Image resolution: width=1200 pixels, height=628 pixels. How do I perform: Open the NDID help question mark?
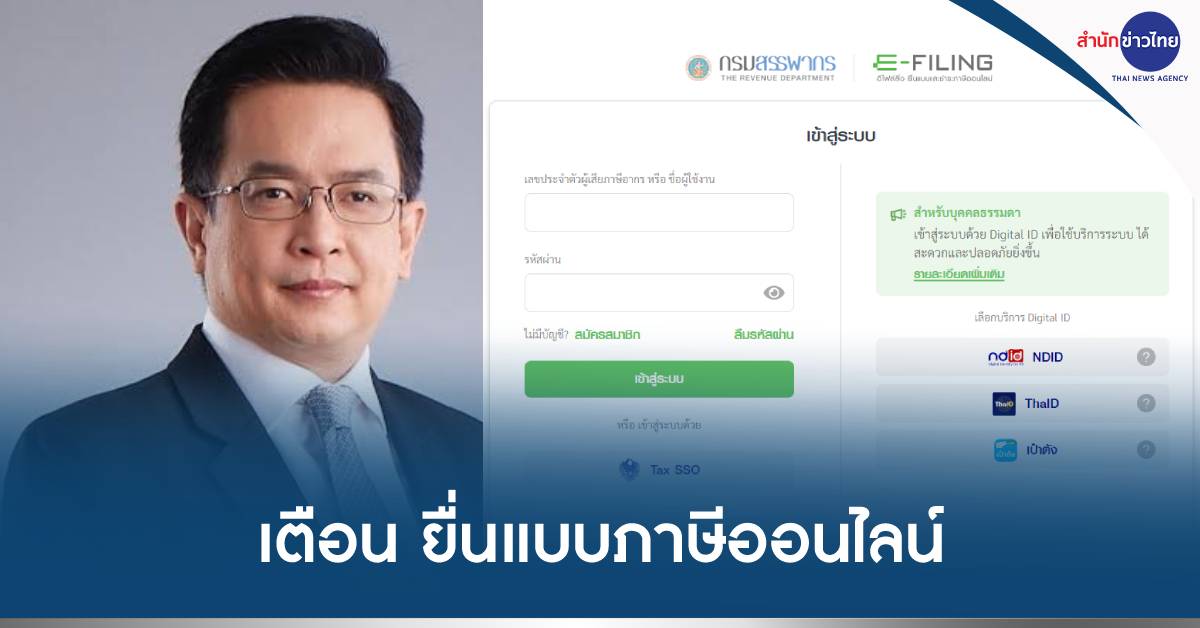click(1146, 357)
